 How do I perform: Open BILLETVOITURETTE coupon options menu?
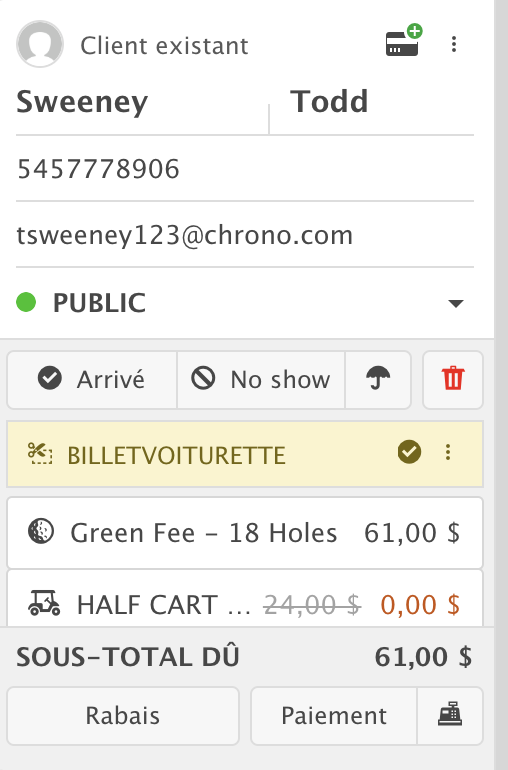coord(448,452)
